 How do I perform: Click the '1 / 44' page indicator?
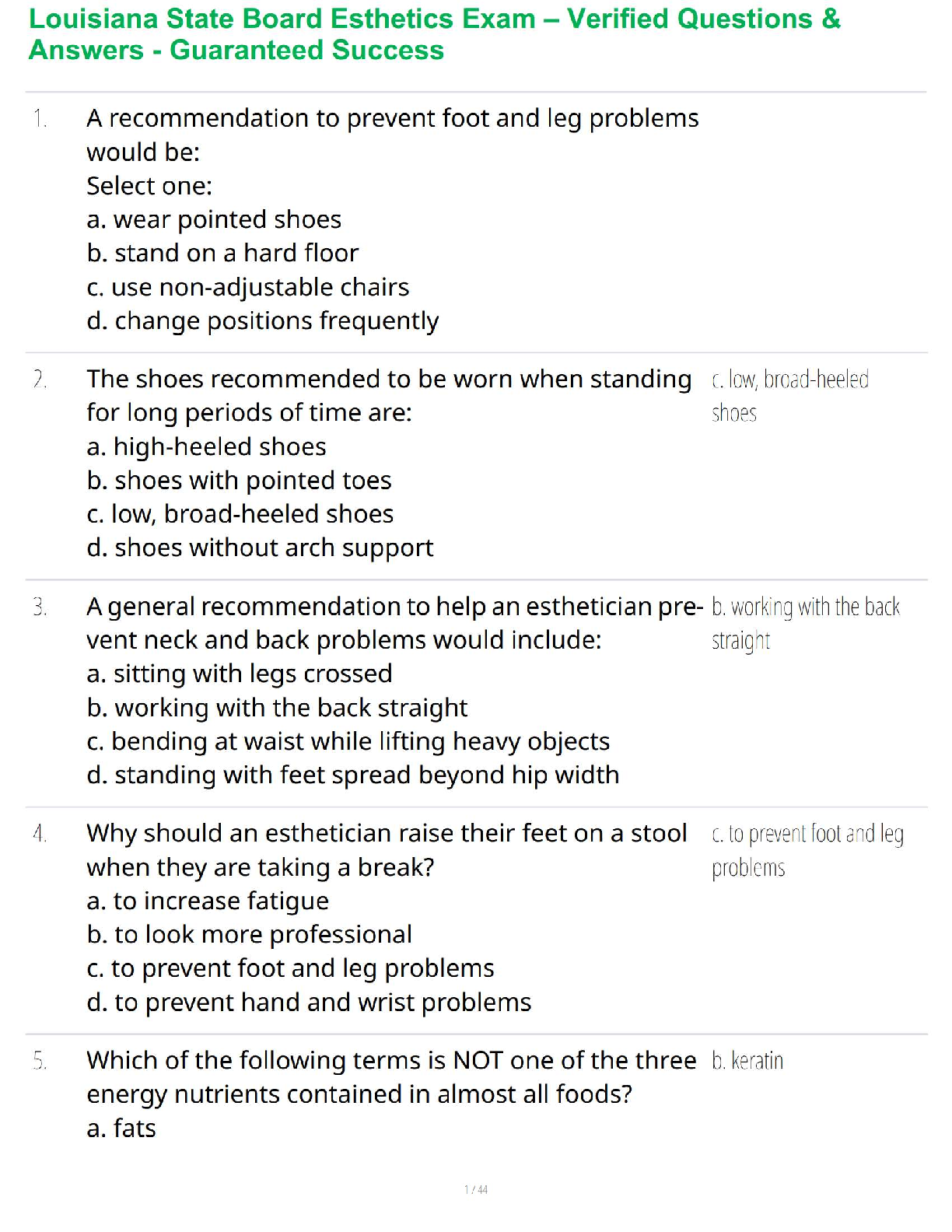coord(476,1189)
